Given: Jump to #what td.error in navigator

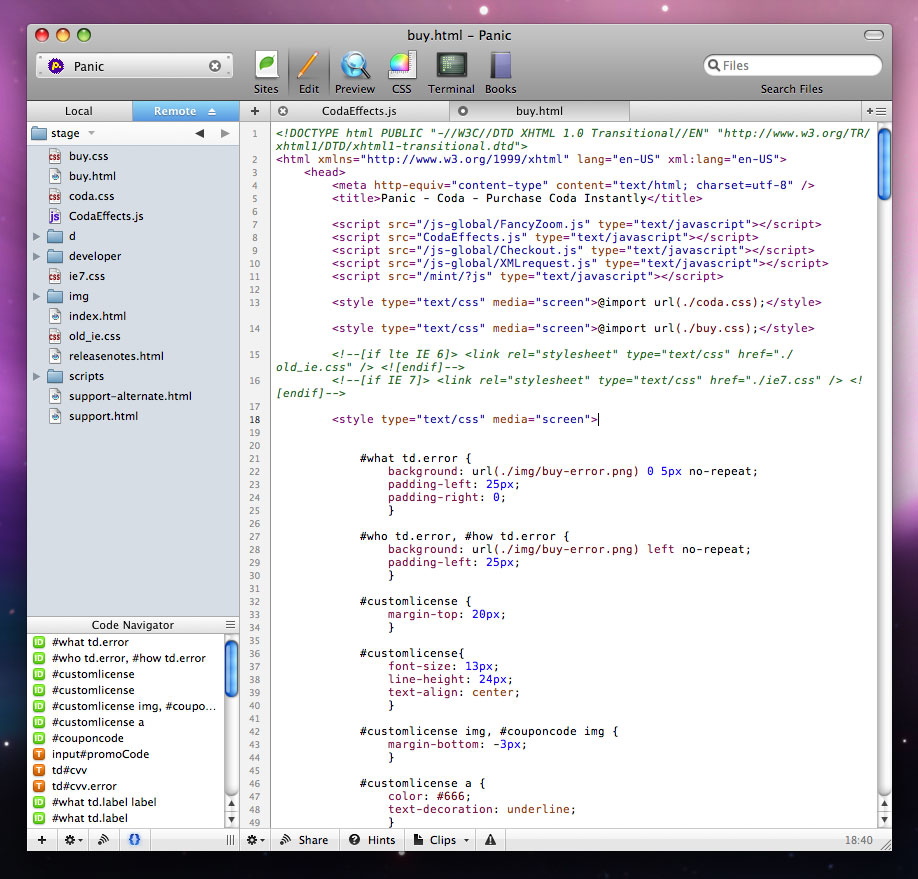Looking at the screenshot, I should pyautogui.click(x=126, y=642).
